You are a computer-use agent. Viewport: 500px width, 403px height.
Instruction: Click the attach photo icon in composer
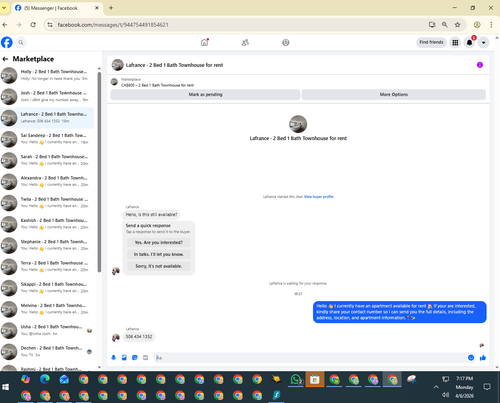tap(124, 358)
